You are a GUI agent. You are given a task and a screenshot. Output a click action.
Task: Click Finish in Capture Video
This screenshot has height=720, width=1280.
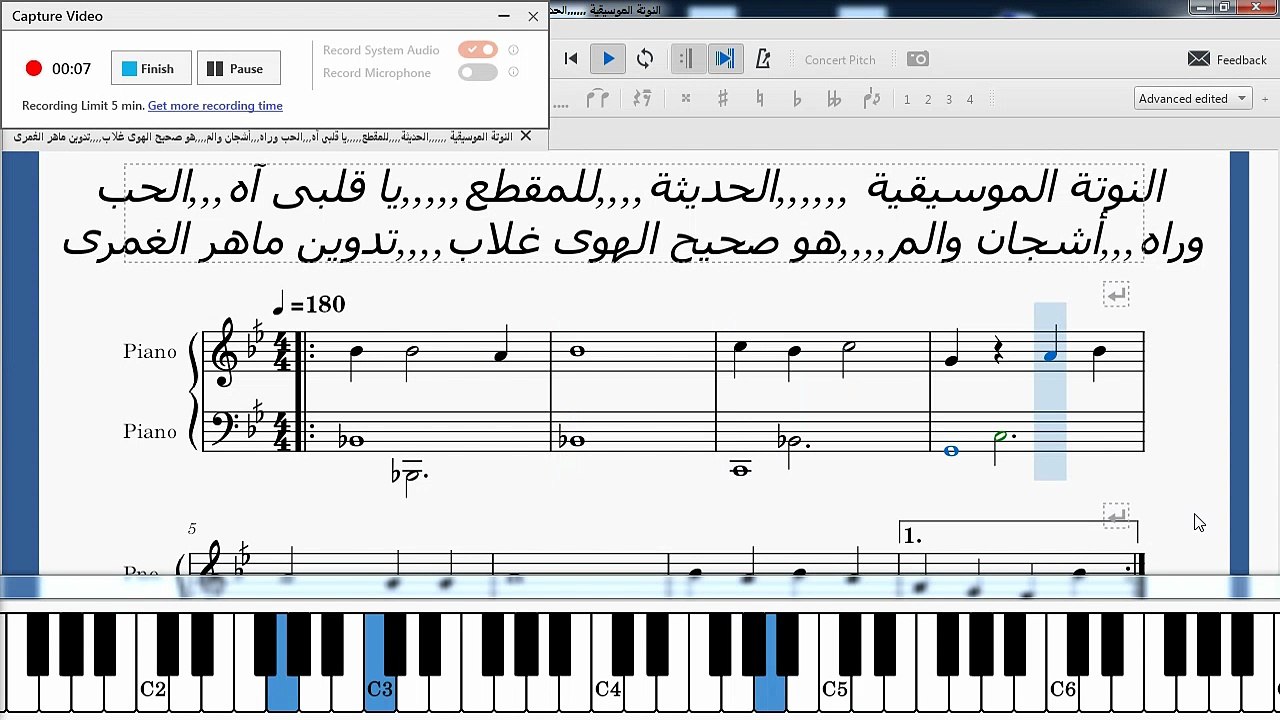[150, 68]
